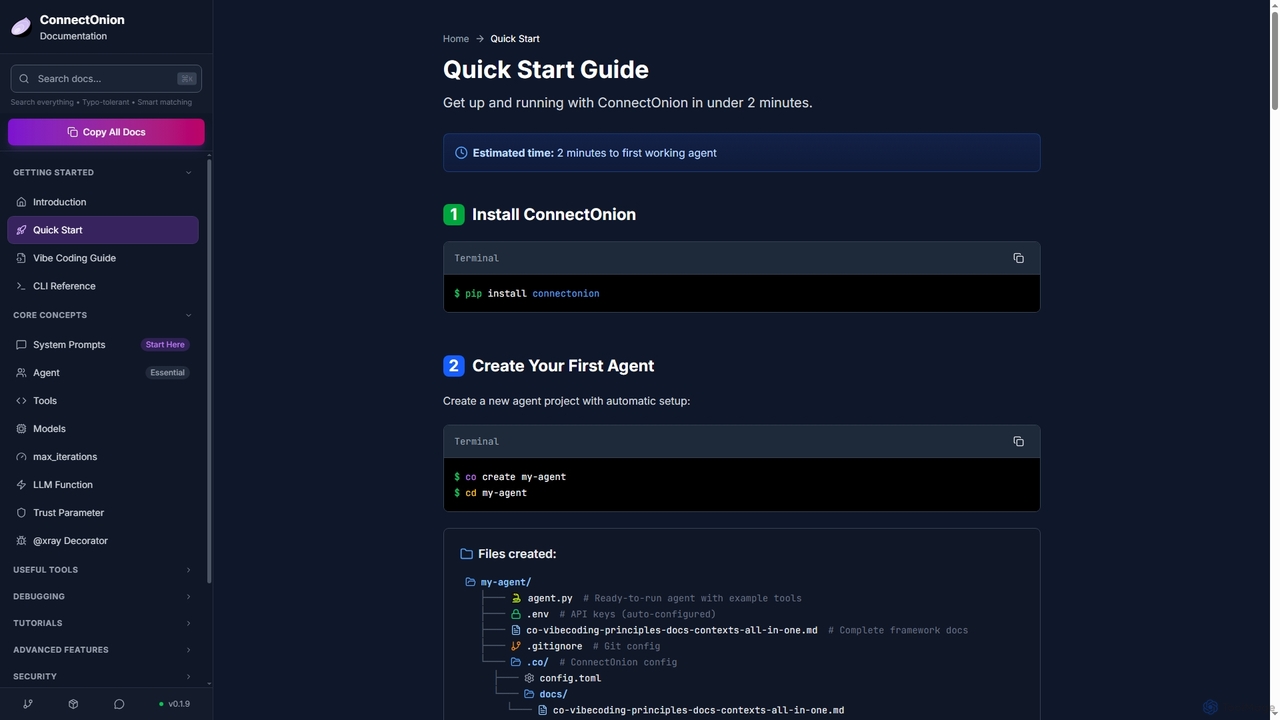Open the ConnectOnion Documentation home link
This screenshot has height=720, width=1280.
pyautogui.click(x=68, y=27)
